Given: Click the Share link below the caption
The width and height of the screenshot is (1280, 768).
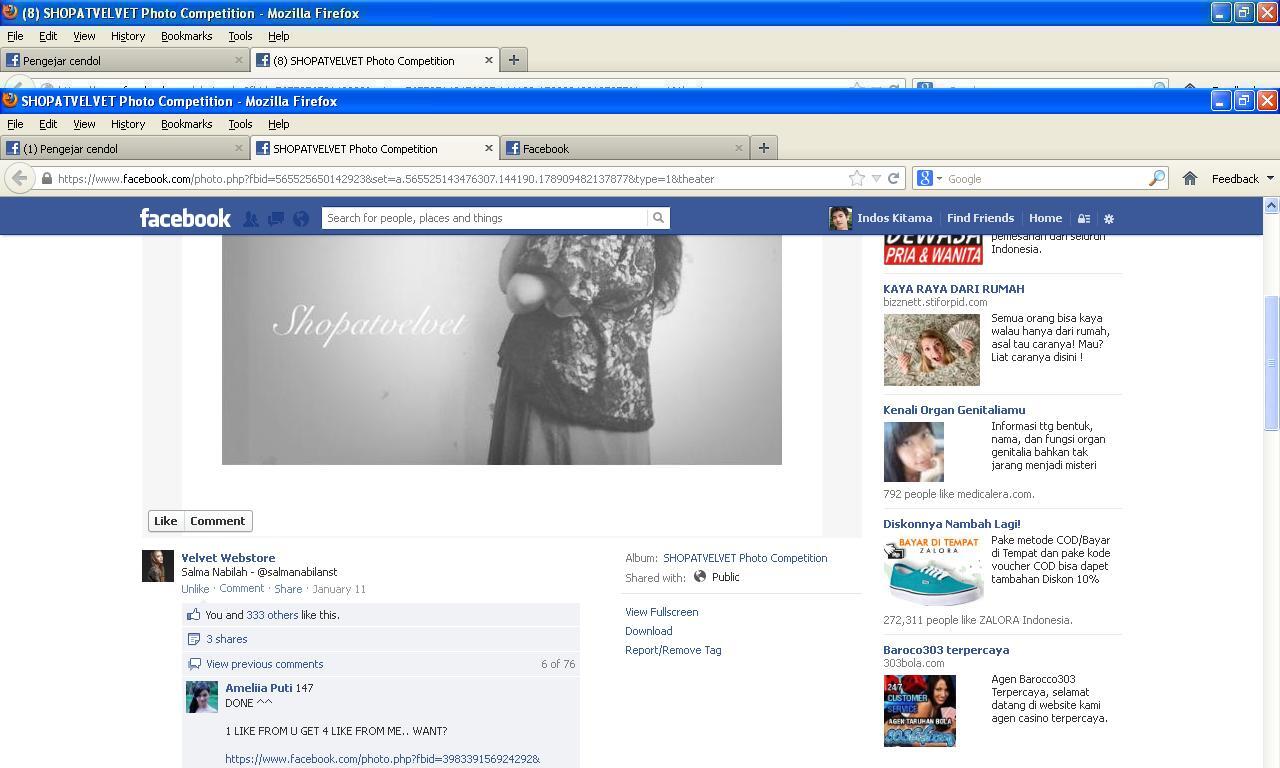Looking at the screenshot, I should (x=288, y=589).
